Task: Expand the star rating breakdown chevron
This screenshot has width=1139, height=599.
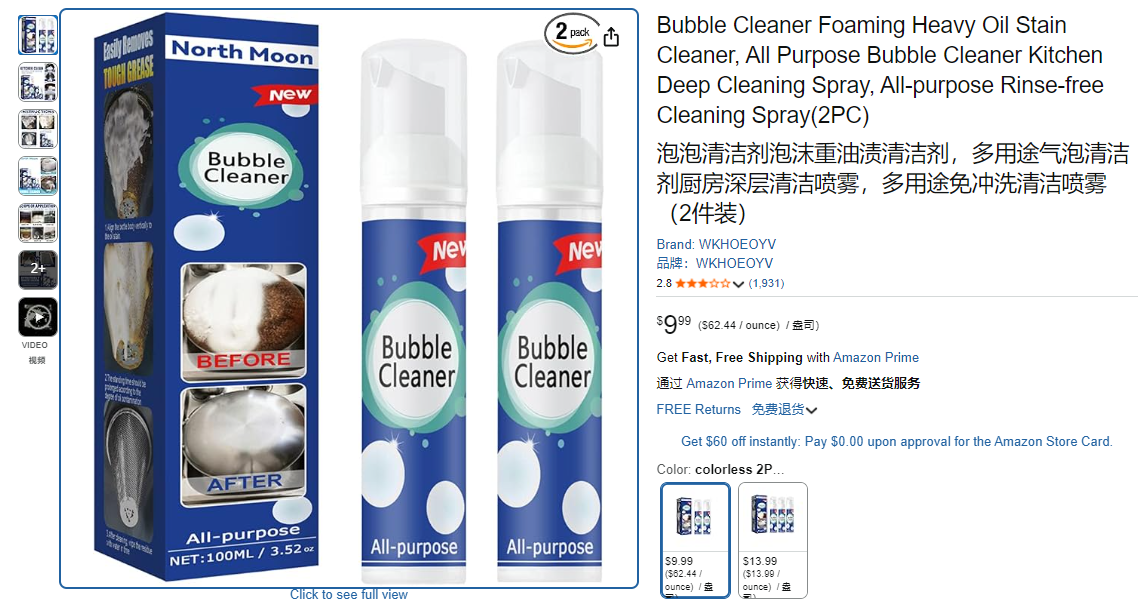Action: coord(739,284)
